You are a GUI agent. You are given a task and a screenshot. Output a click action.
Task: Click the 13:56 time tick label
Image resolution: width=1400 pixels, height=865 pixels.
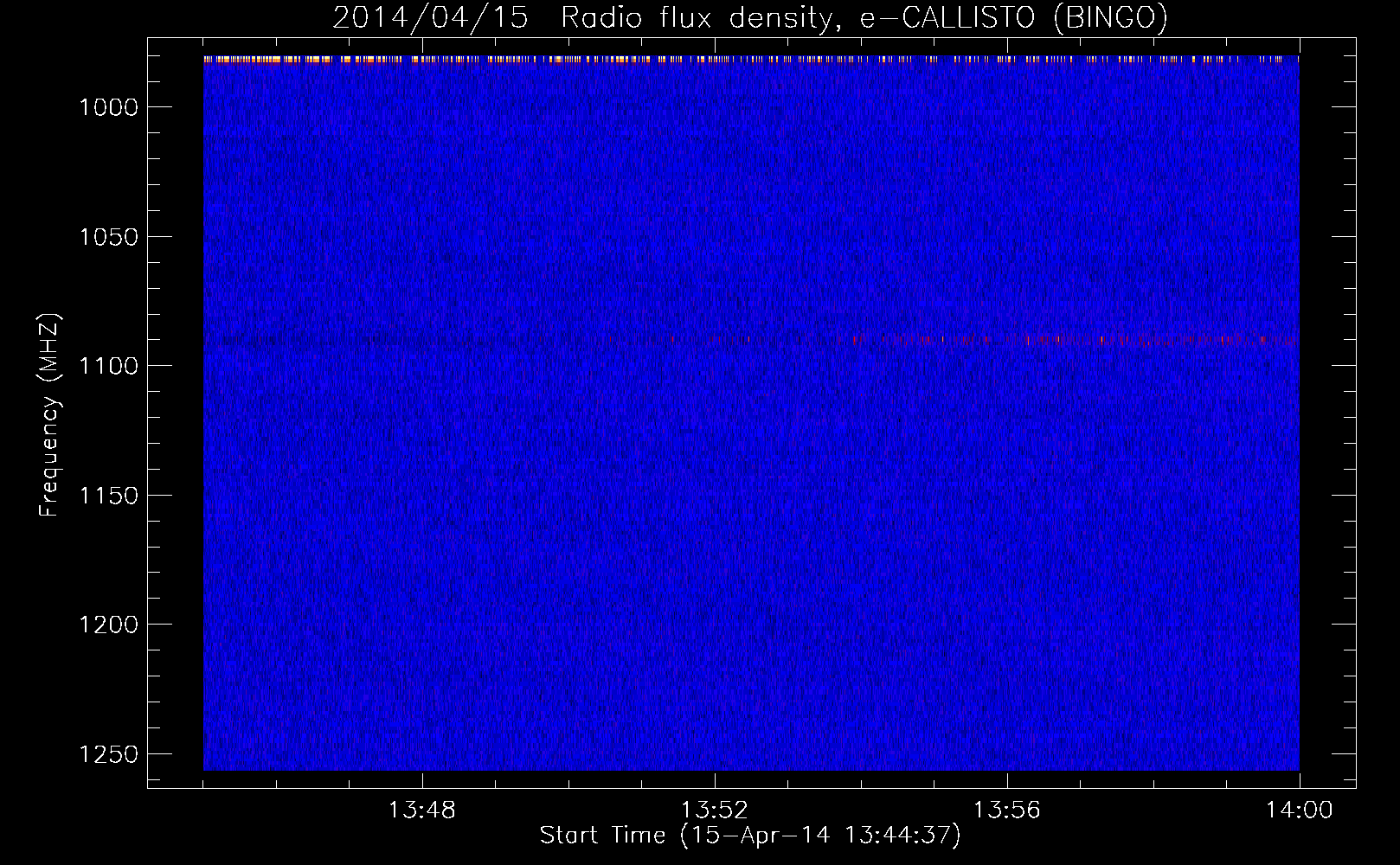(1006, 811)
